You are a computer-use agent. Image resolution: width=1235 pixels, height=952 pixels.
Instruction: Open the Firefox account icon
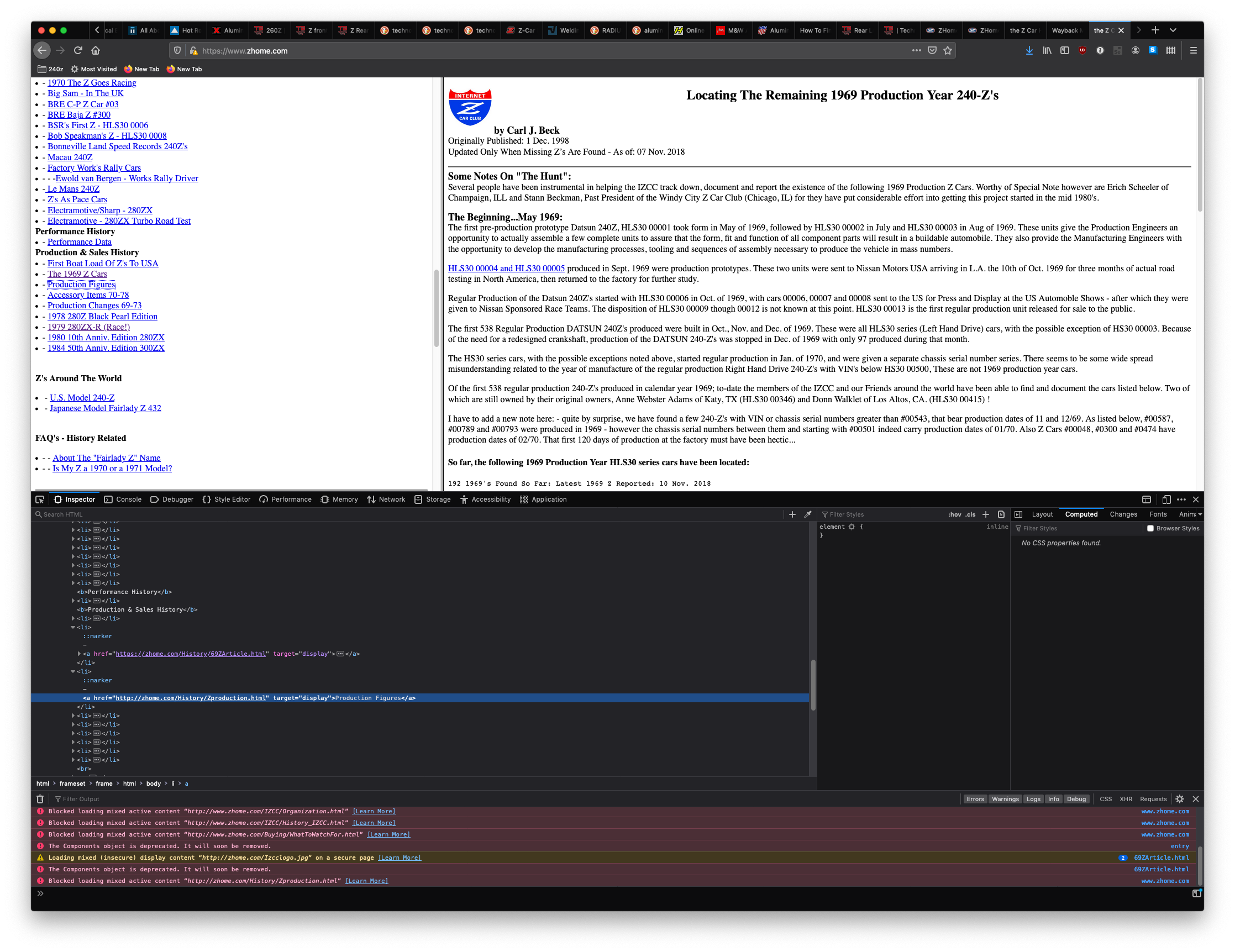click(1136, 50)
